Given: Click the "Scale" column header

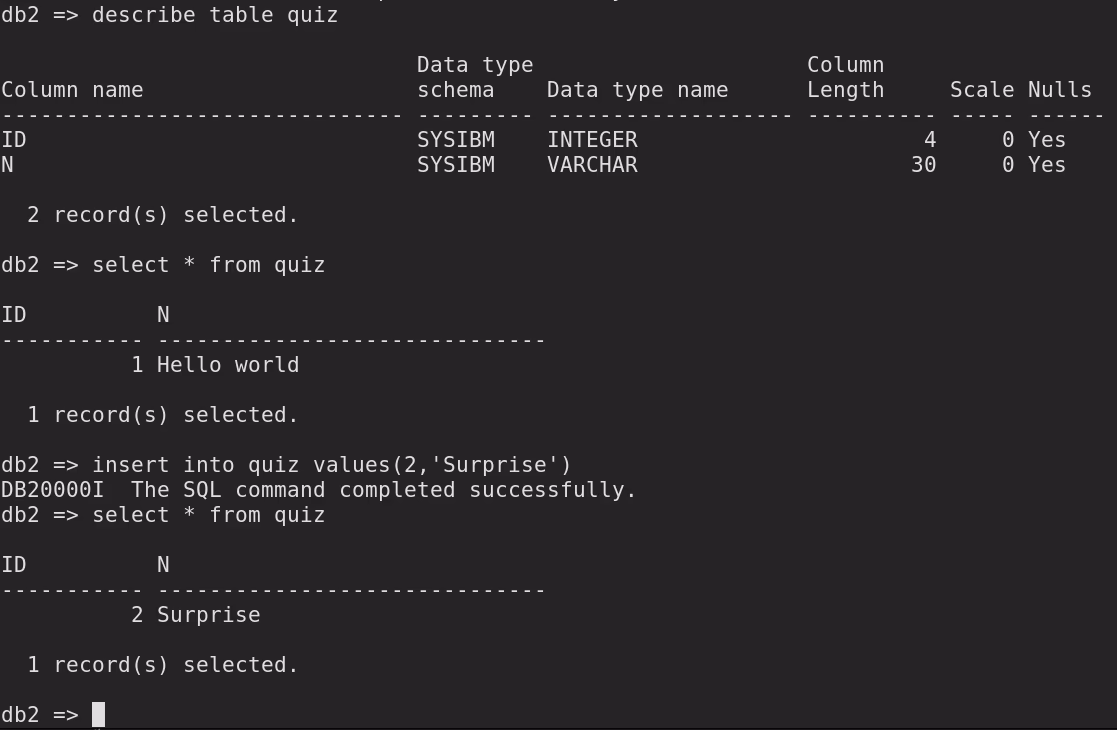Looking at the screenshot, I should (x=981, y=90).
